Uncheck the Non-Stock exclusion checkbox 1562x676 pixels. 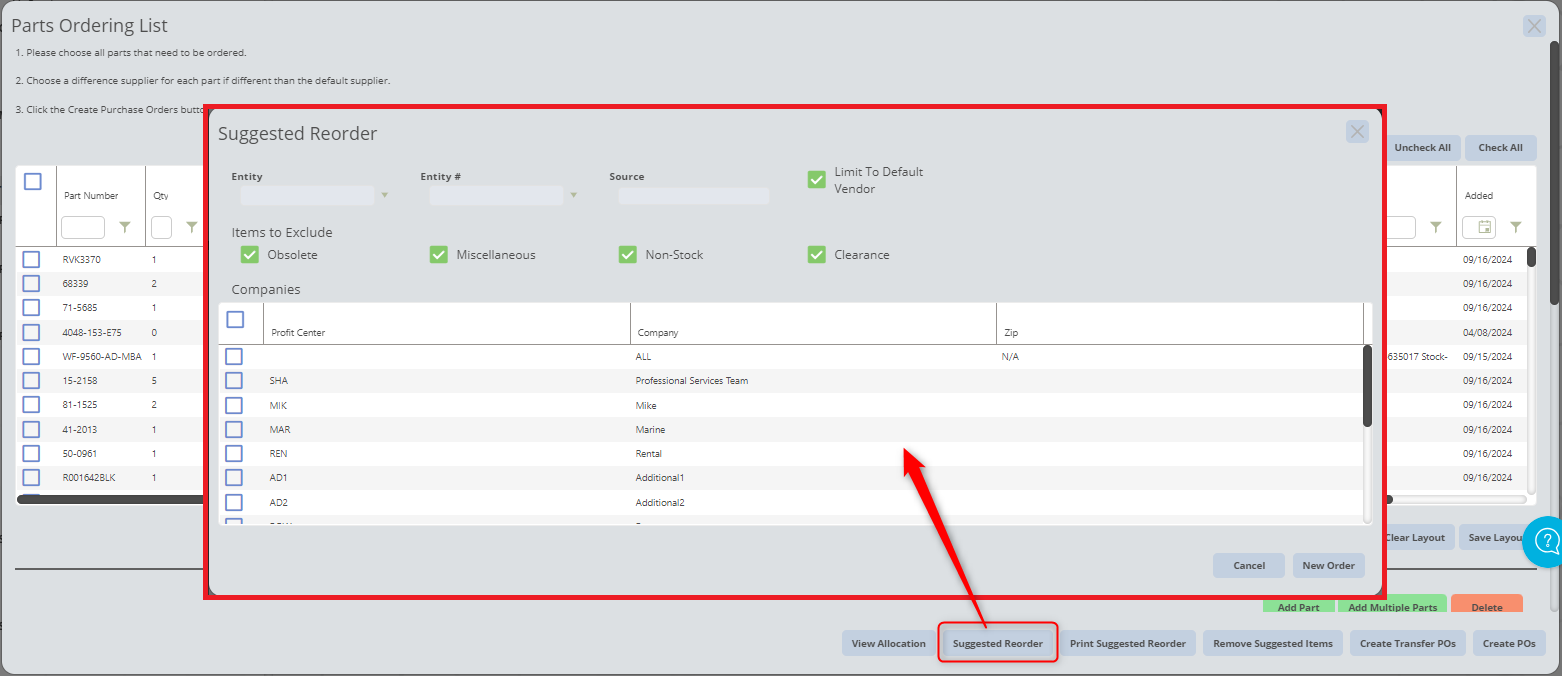[628, 255]
